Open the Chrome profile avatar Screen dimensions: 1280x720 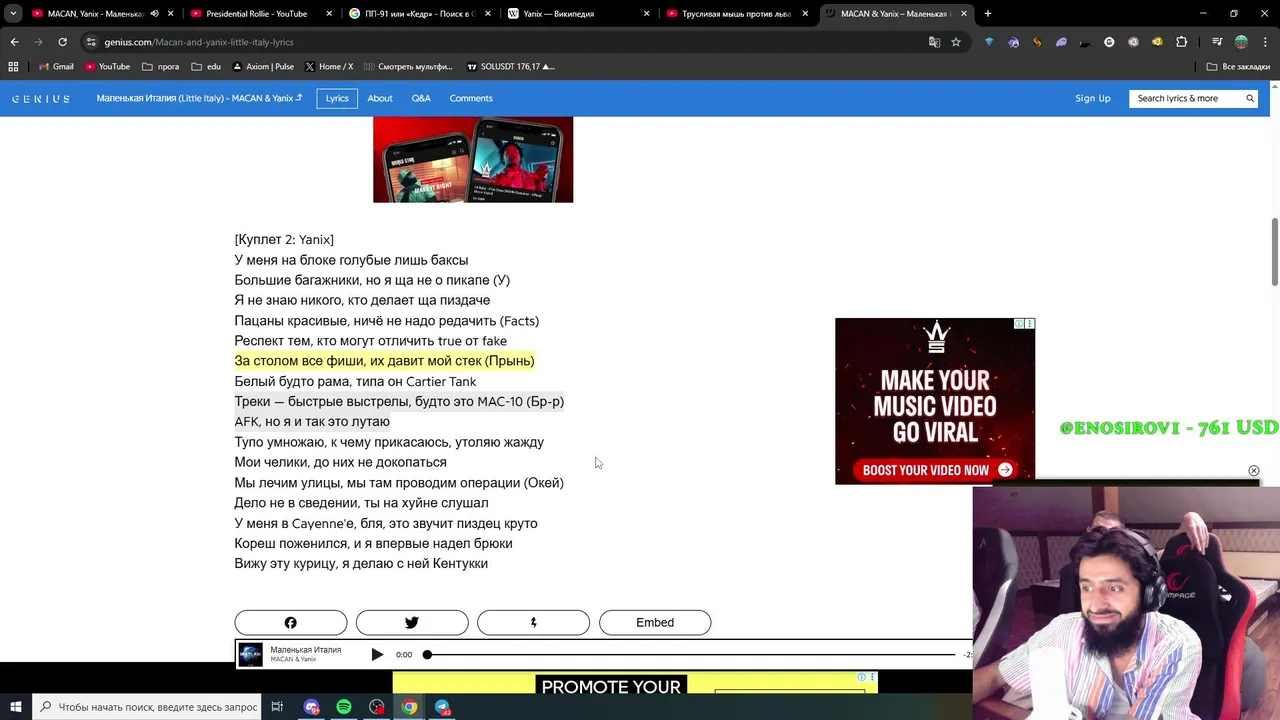1241,42
